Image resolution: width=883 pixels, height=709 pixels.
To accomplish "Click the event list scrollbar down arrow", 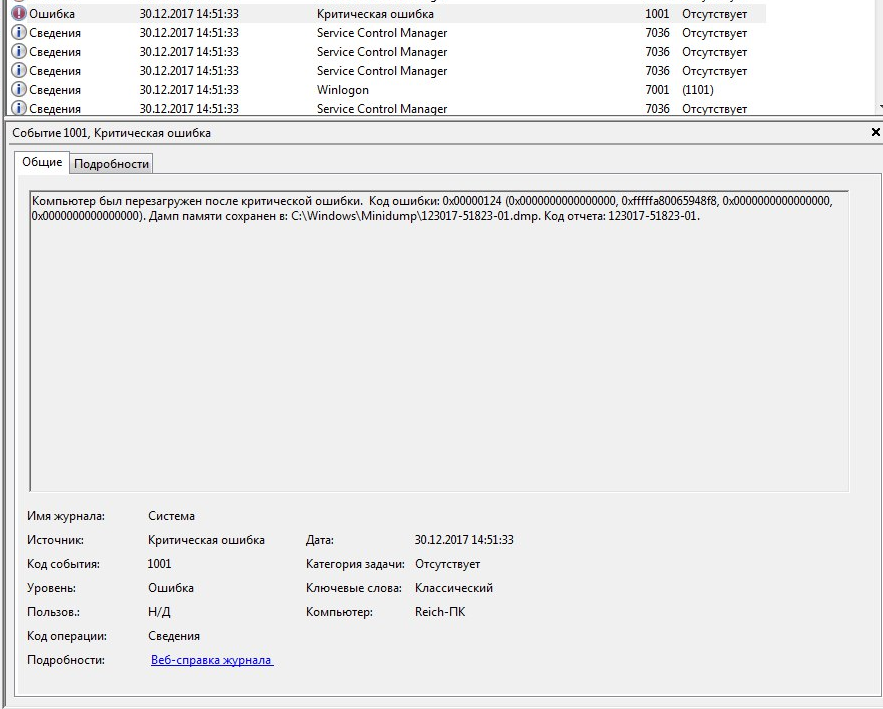I will 879,107.
